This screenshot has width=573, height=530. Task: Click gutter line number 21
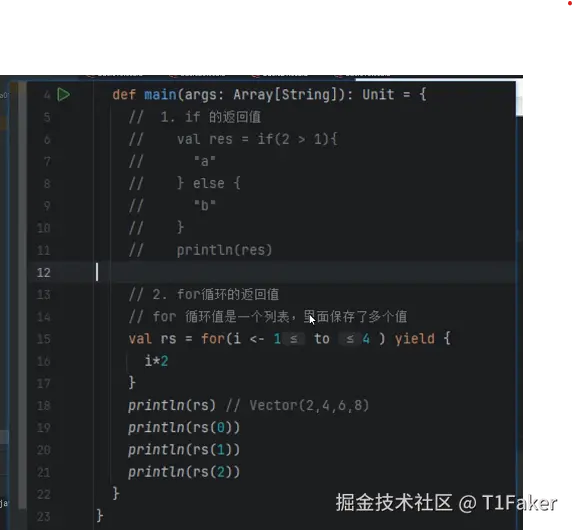(x=43, y=472)
